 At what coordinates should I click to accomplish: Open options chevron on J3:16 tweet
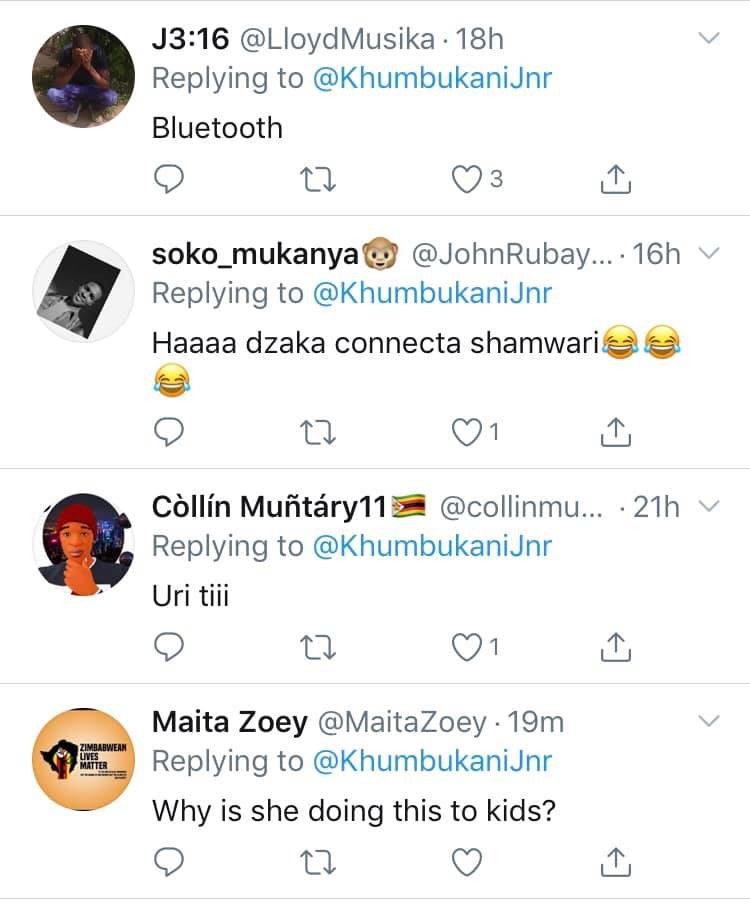click(709, 38)
